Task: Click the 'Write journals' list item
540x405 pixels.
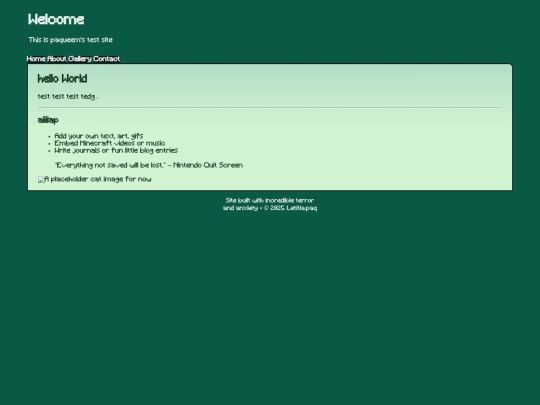Action: (116, 150)
